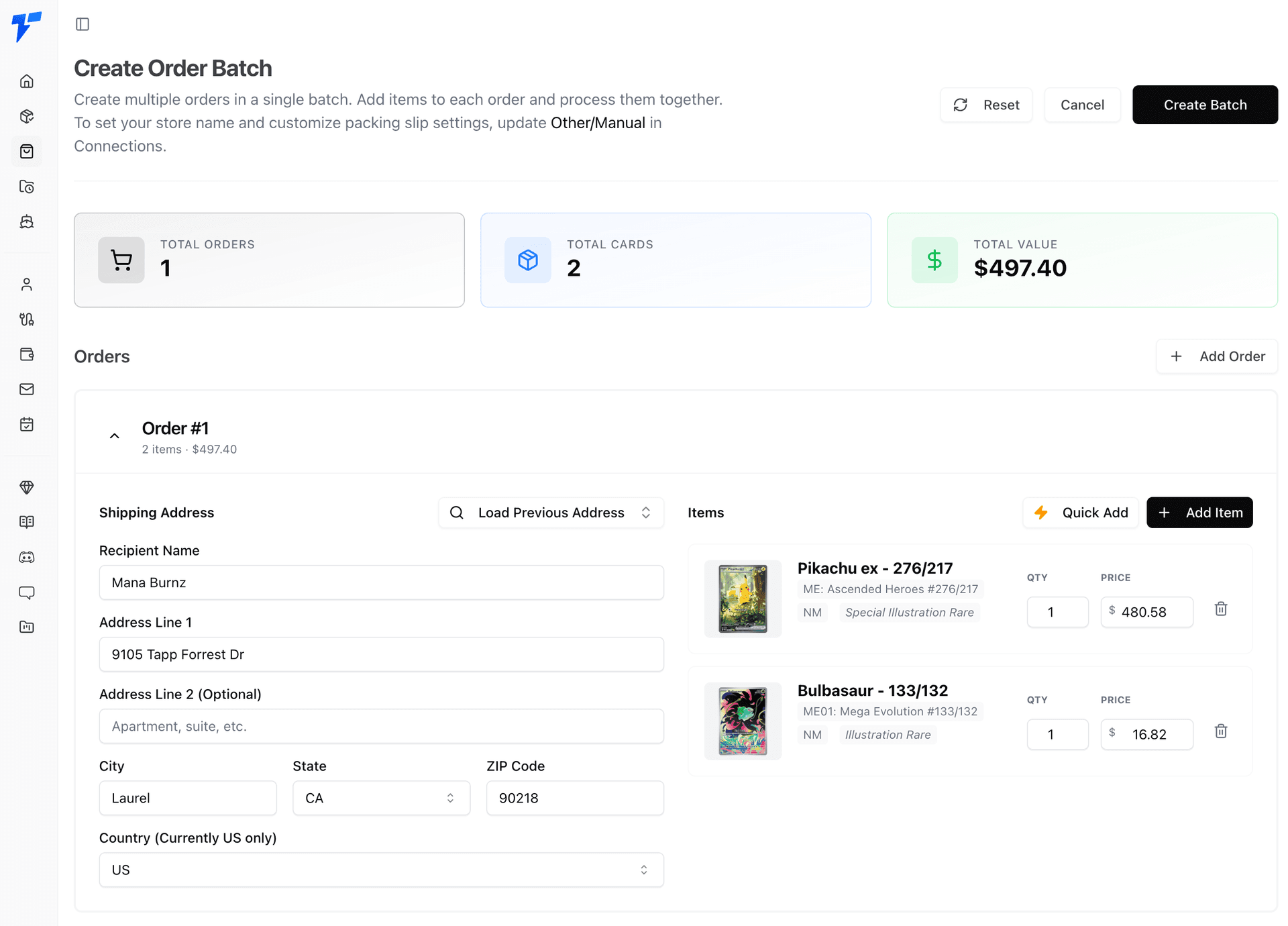The height and width of the screenshot is (926, 1288).
Task: Click the wallet billing icon
Action: (x=27, y=354)
